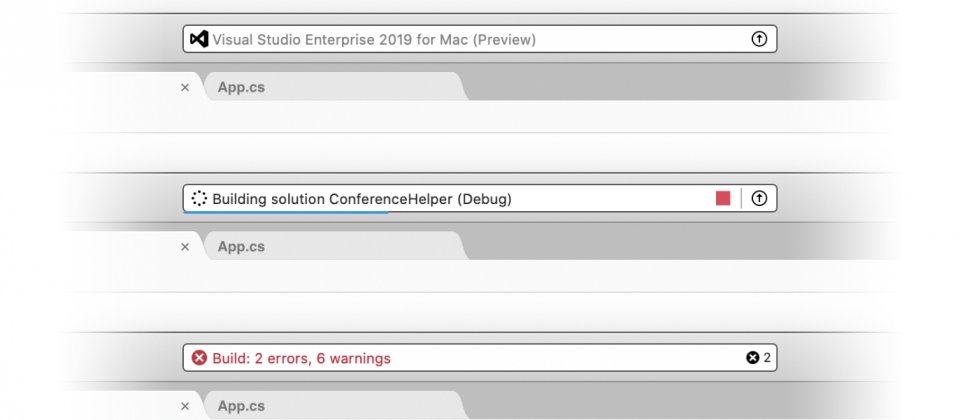The image size is (960, 420).
Task: Click 'Building solution ConferenceHelper (Debug)' status text
Action: [362, 198]
